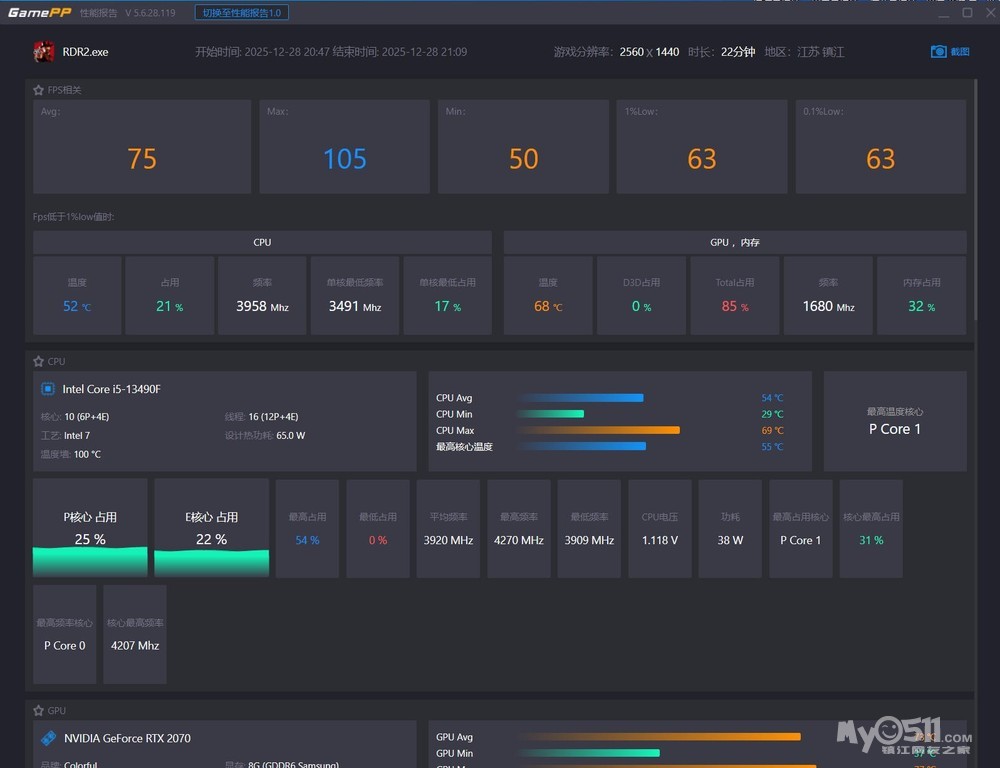Click the vertical scrollbar on right edge

coord(978,200)
